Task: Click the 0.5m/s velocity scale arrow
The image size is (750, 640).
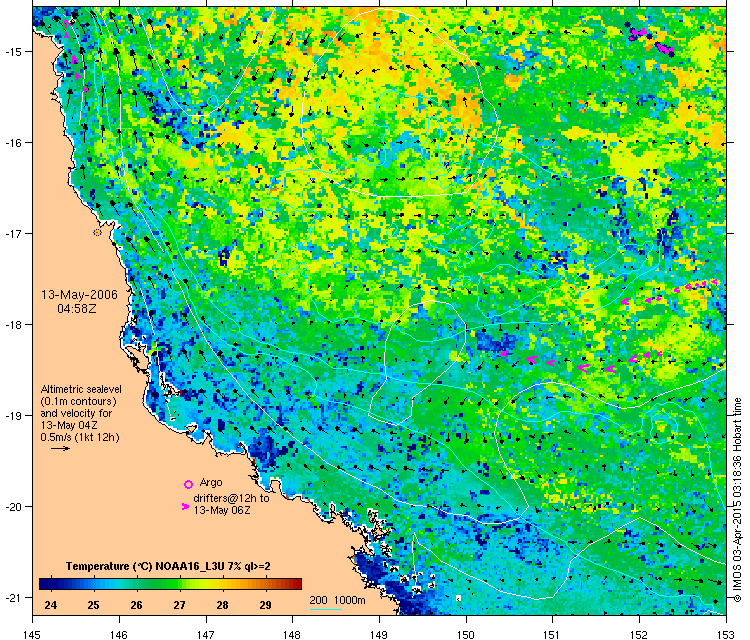Action: pos(61,449)
